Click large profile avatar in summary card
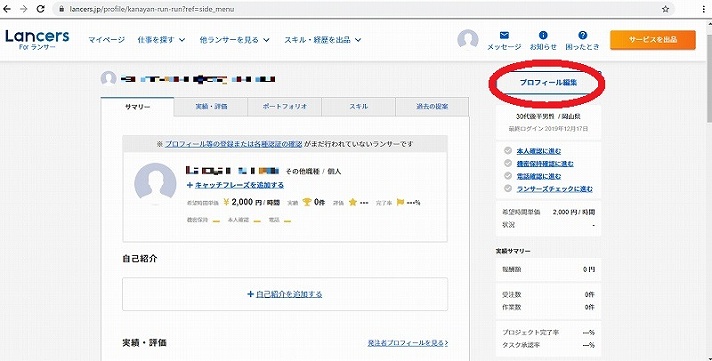 pos(155,184)
